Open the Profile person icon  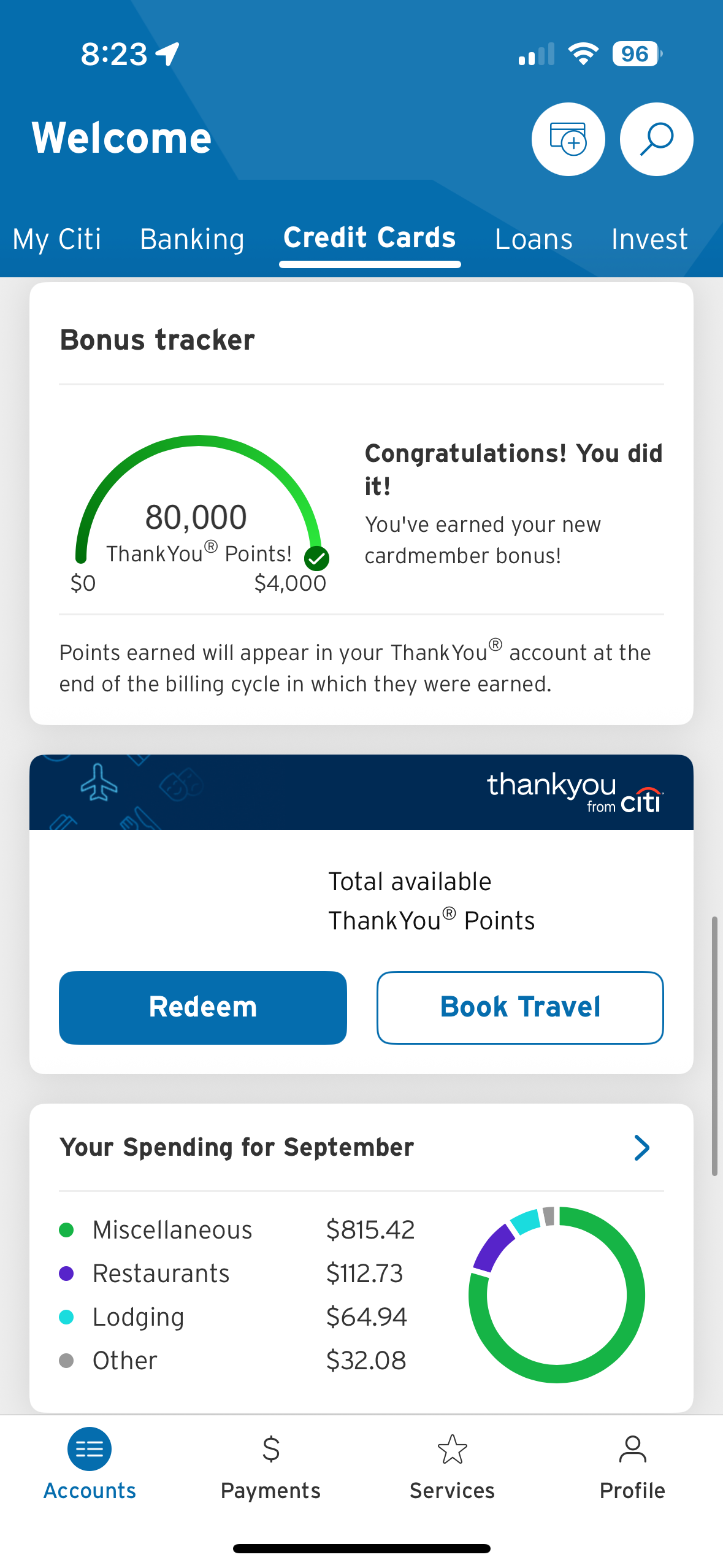click(x=632, y=1449)
